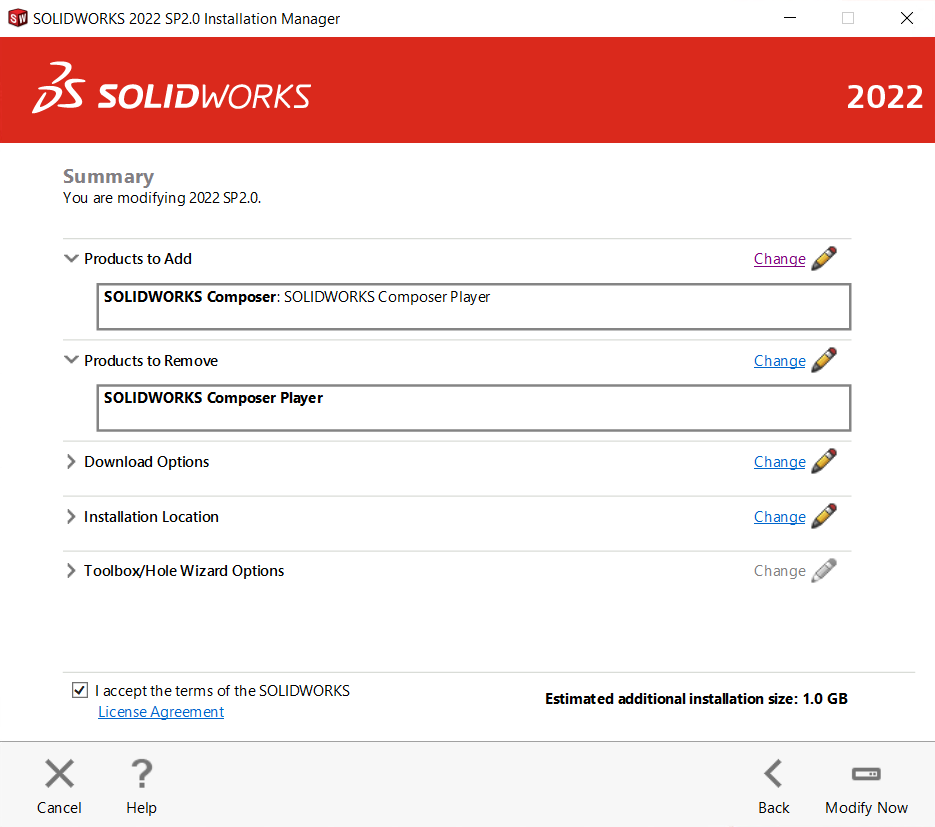Uncheck the accept terms checkbox
Image resolution: width=935 pixels, height=827 pixels.
80,691
